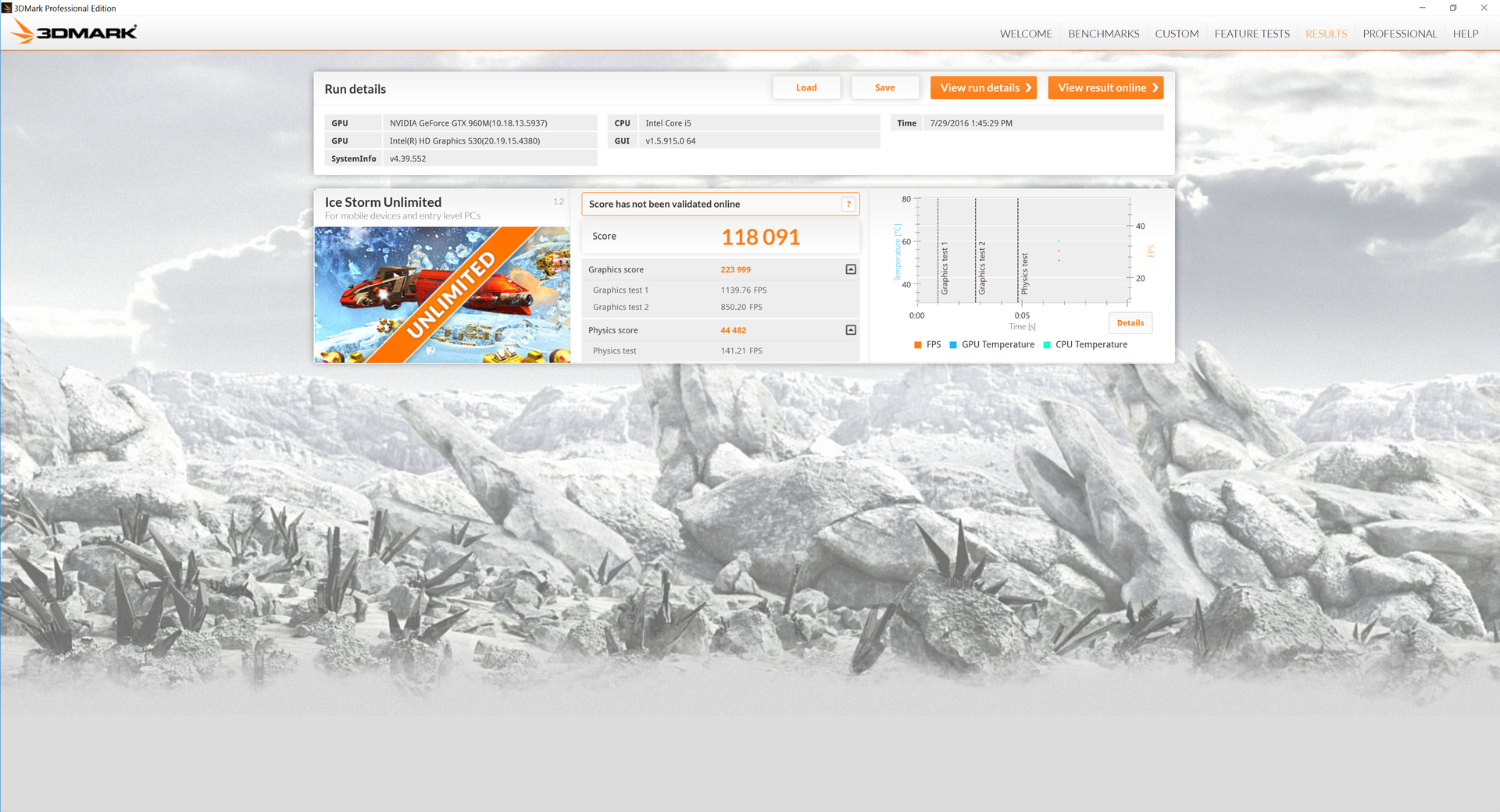This screenshot has height=812, width=1500.
Task: Click the Physics score value 44 482
Action: [x=733, y=331]
